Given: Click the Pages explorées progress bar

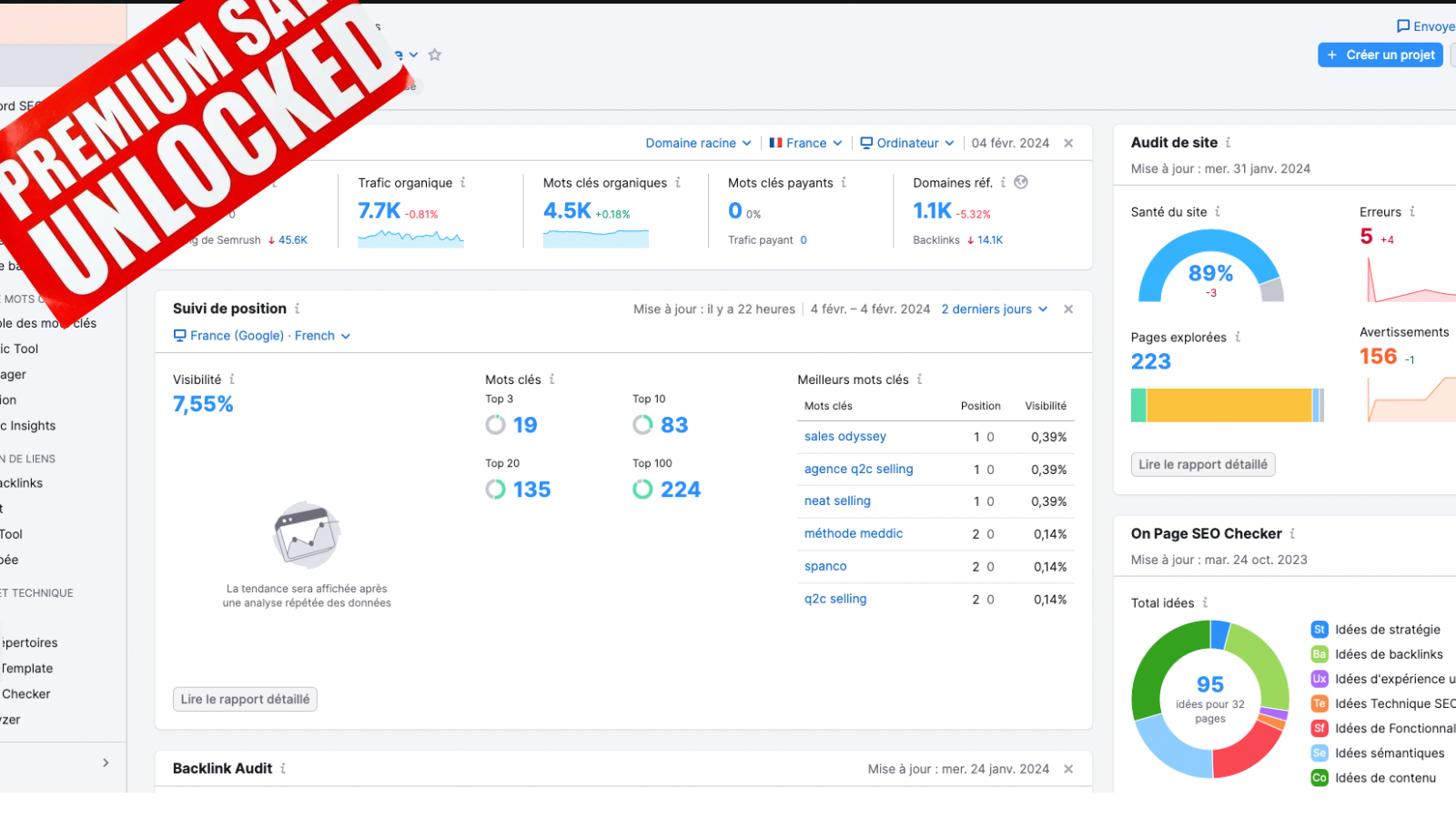Looking at the screenshot, I should [x=1227, y=405].
